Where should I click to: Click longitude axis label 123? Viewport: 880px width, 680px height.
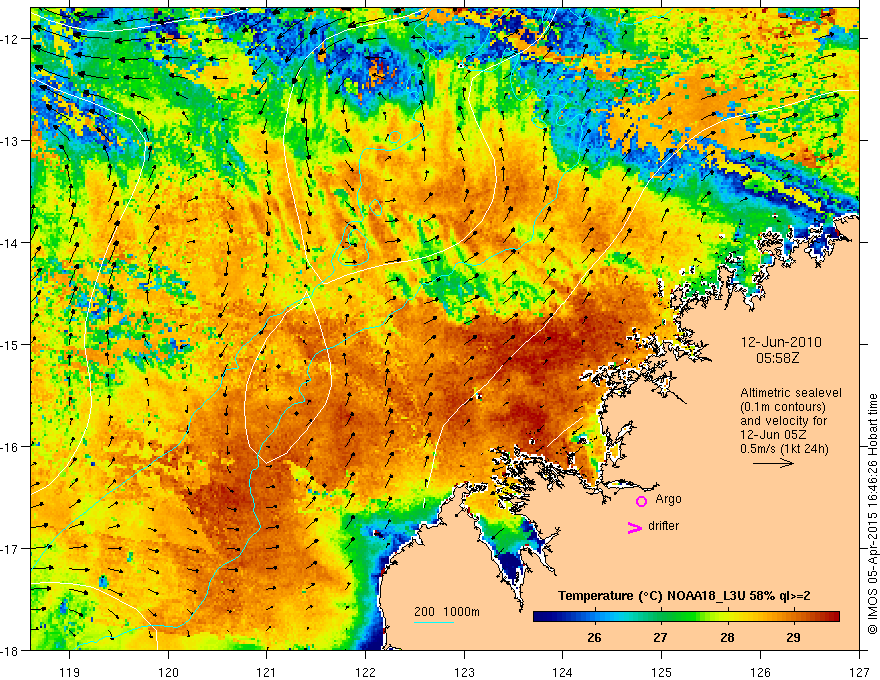[464, 672]
